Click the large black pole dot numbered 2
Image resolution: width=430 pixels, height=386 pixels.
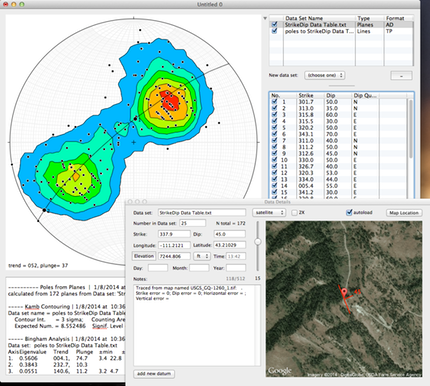[x=44, y=210]
